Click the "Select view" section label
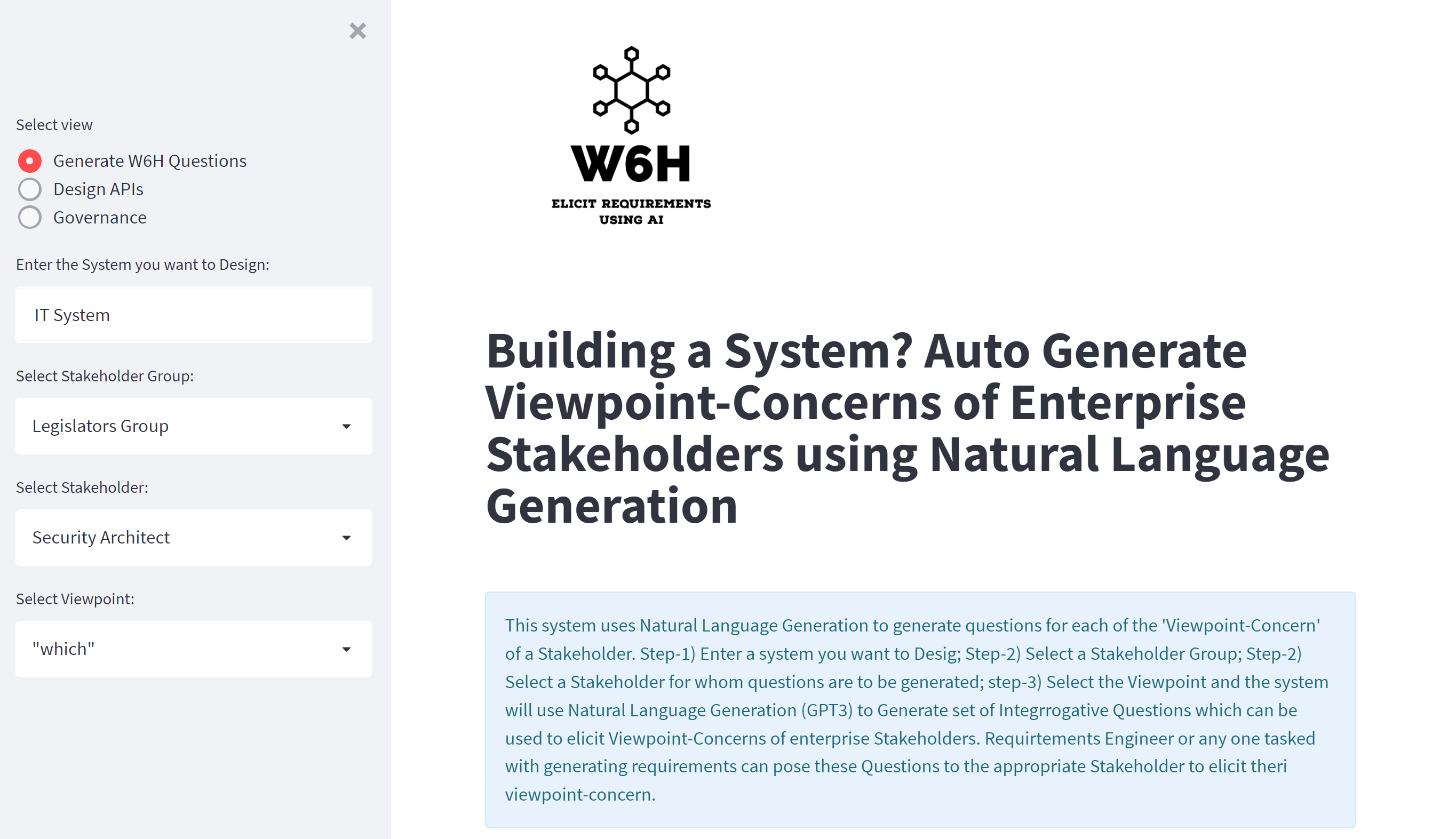 click(53, 124)
